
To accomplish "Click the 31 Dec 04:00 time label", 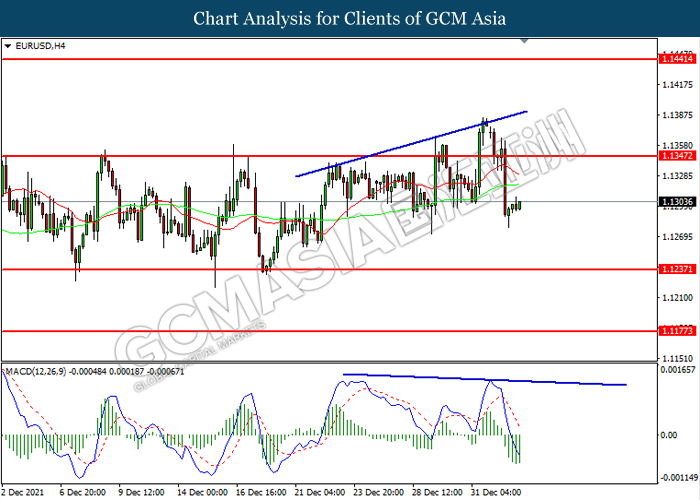I will [x=496, y=492].
